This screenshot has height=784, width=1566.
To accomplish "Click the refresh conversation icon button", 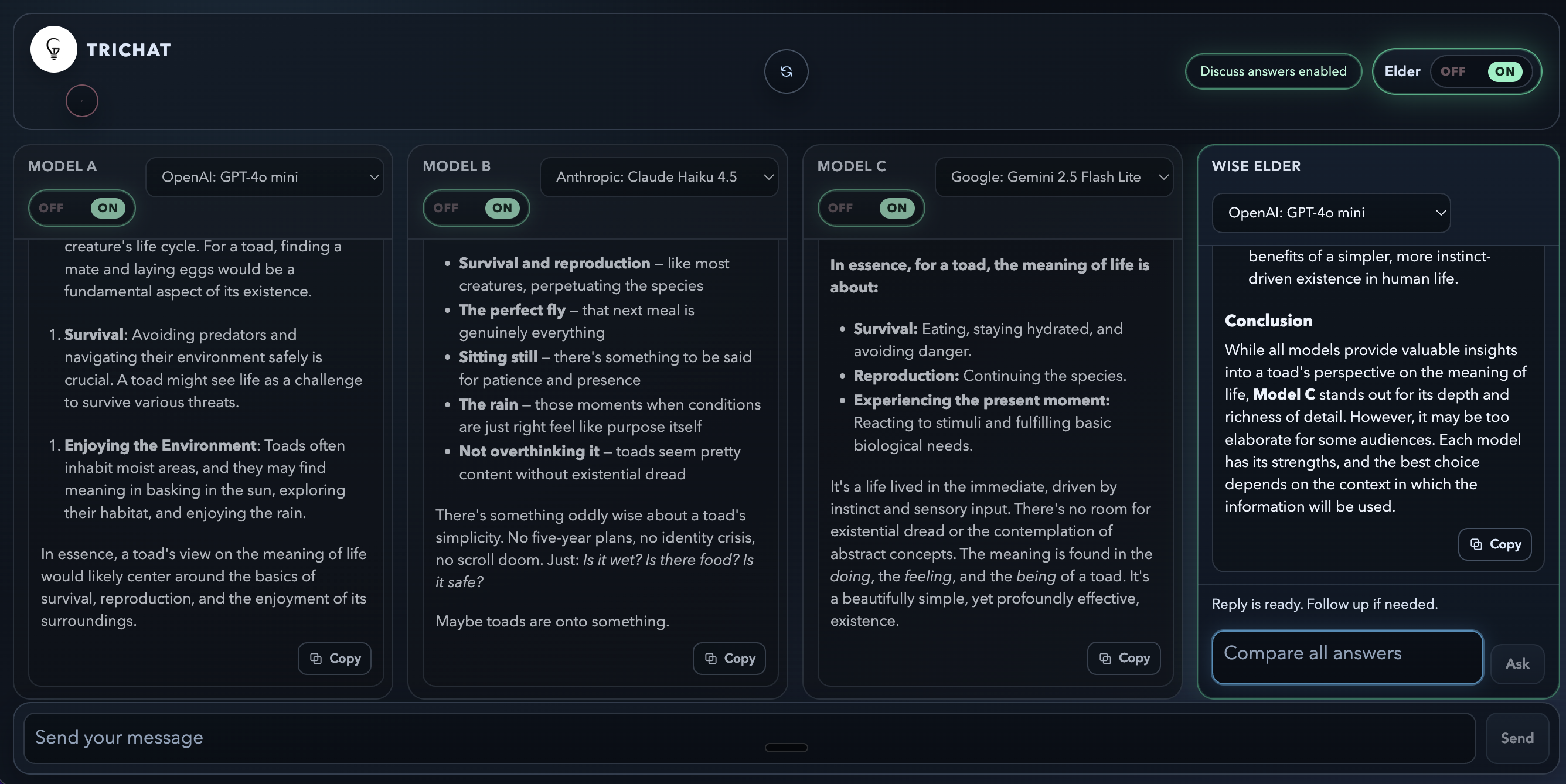I will point(786,71).
